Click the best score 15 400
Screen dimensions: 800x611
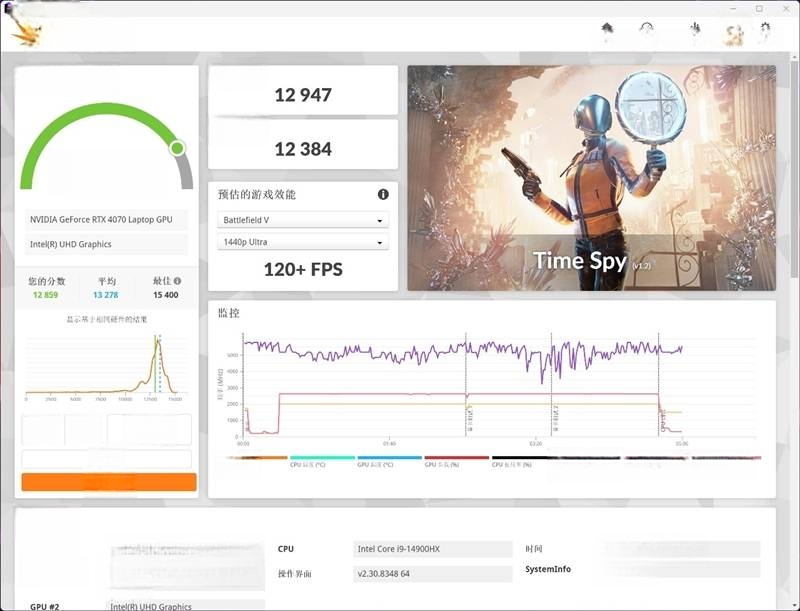(x=166, y=295)
